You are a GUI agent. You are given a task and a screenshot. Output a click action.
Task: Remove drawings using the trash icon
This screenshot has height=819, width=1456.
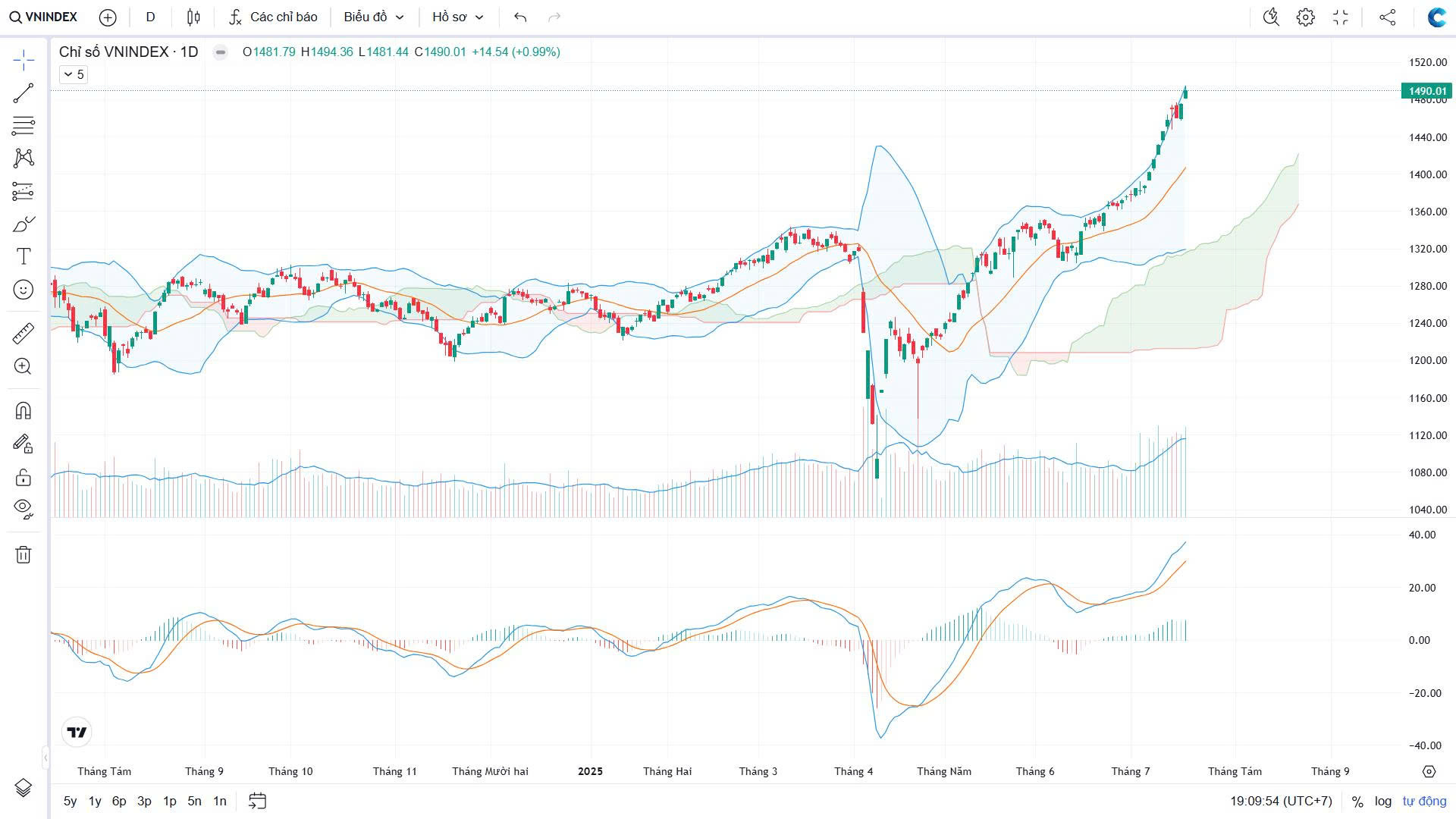click(x=24, y=554)
